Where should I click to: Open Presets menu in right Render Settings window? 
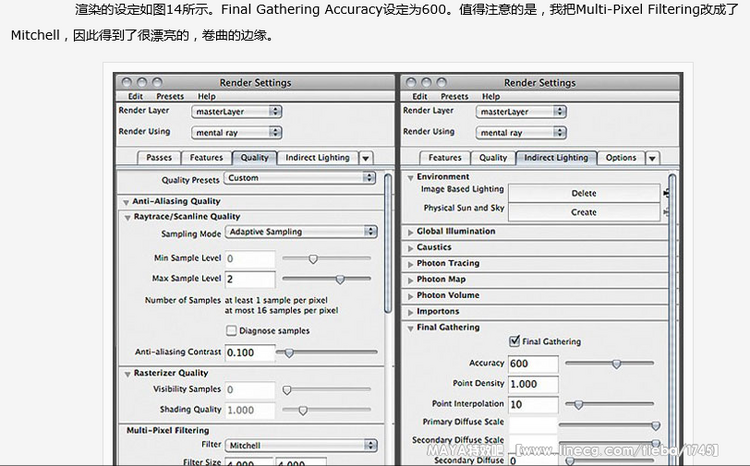pos(454,96)
